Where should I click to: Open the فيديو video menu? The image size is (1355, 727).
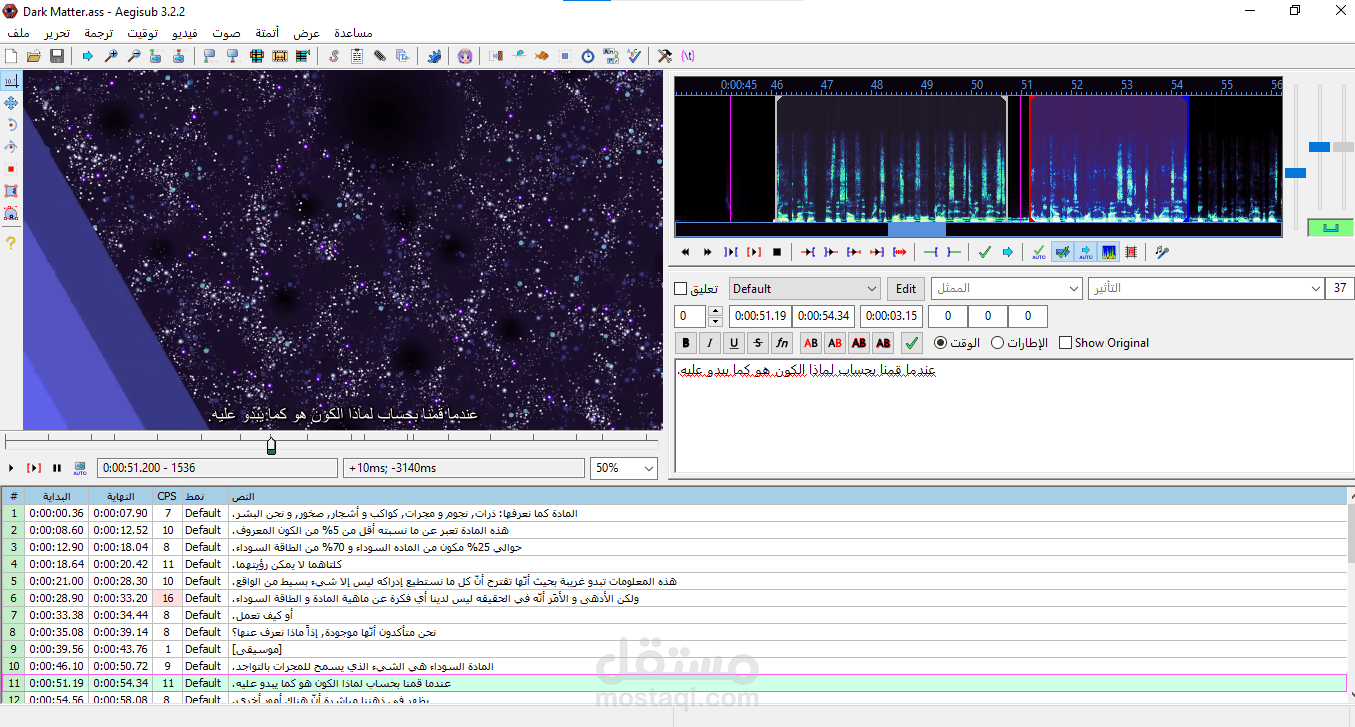click(185, 33)
